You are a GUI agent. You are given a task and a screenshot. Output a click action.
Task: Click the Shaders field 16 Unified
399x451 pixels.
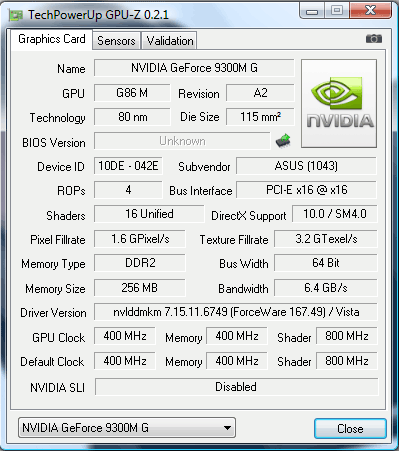point(149,214)
